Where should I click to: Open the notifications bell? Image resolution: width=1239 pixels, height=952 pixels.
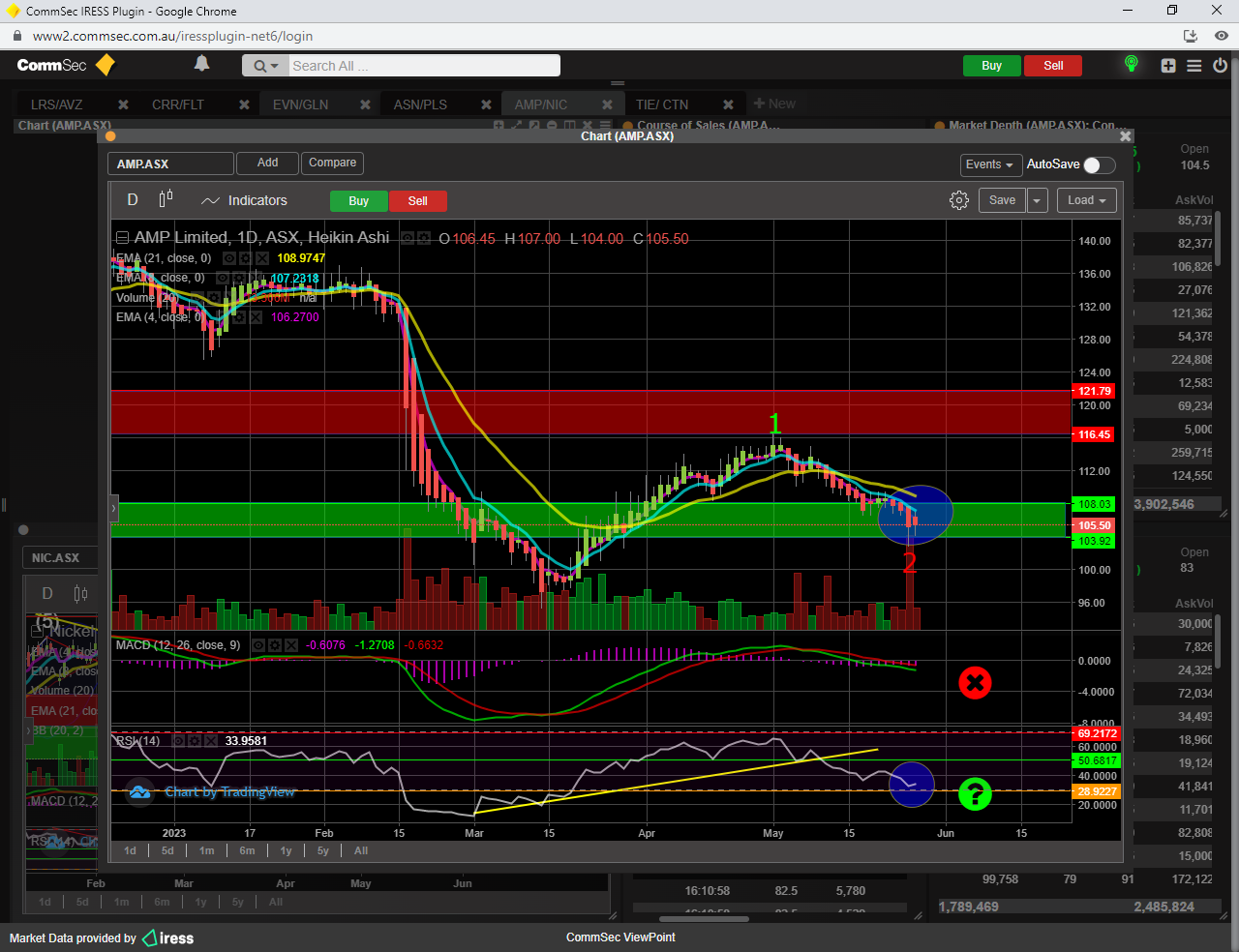point(201,64)
